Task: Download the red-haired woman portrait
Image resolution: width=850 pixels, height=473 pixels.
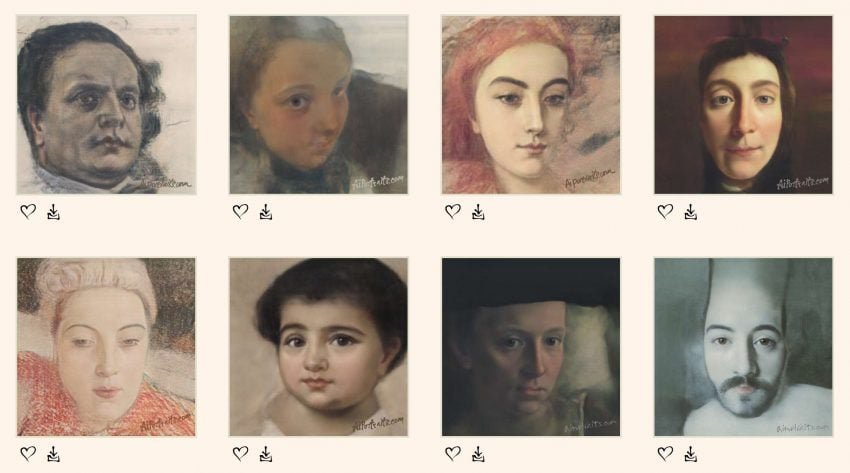Action: [478, 212]
